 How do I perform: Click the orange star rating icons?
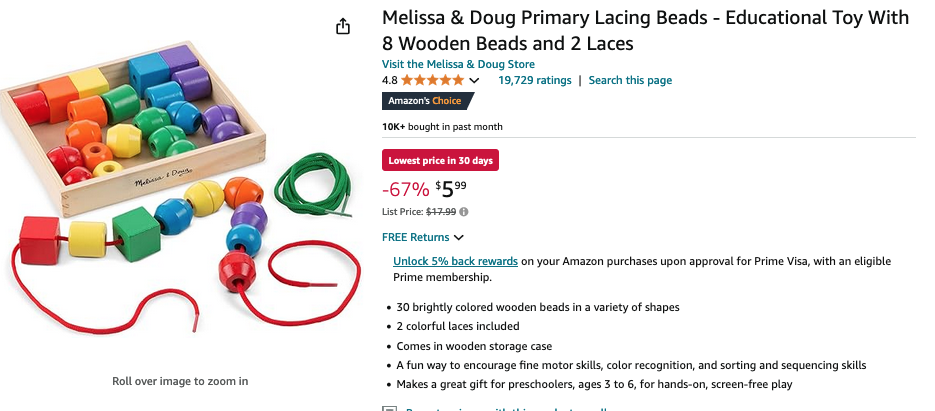[432, 81]
